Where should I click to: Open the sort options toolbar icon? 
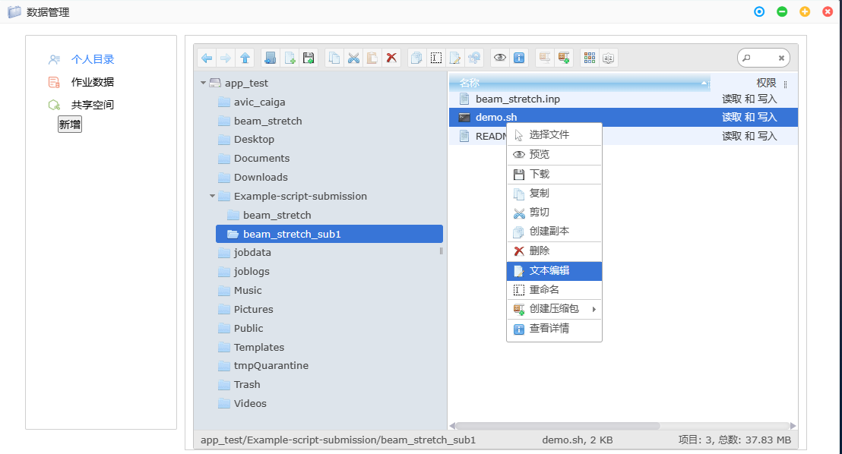[608, 58]
